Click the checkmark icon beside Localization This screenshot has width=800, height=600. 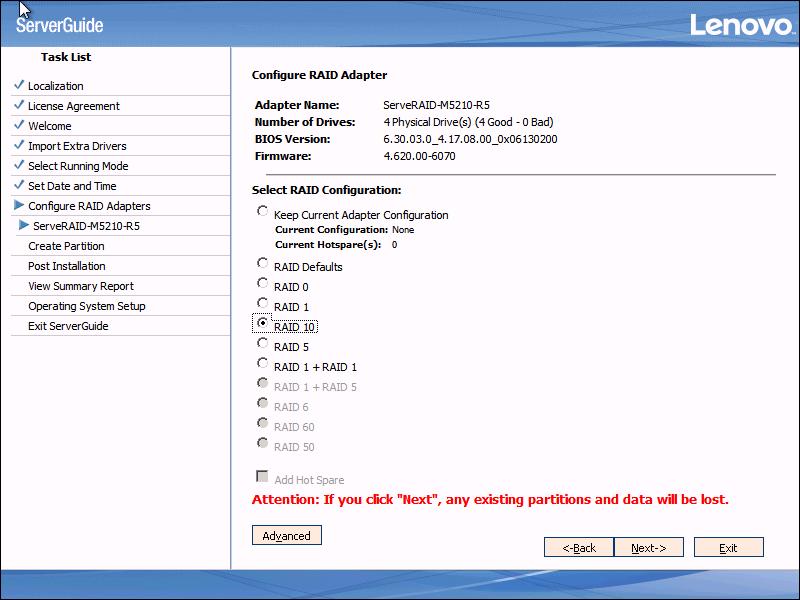(x=18, y=85)
